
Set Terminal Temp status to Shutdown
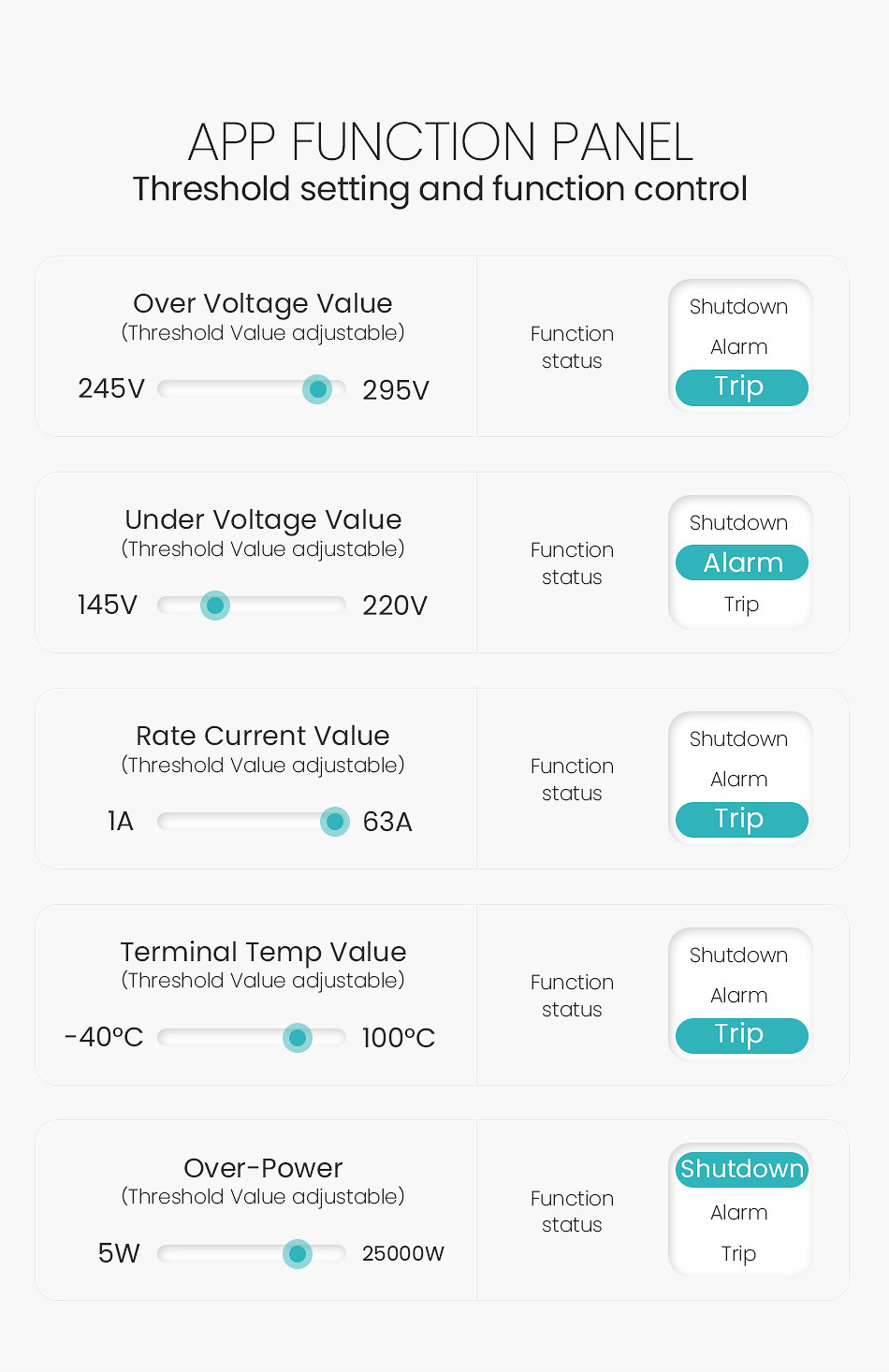click(x=739, y=956)
